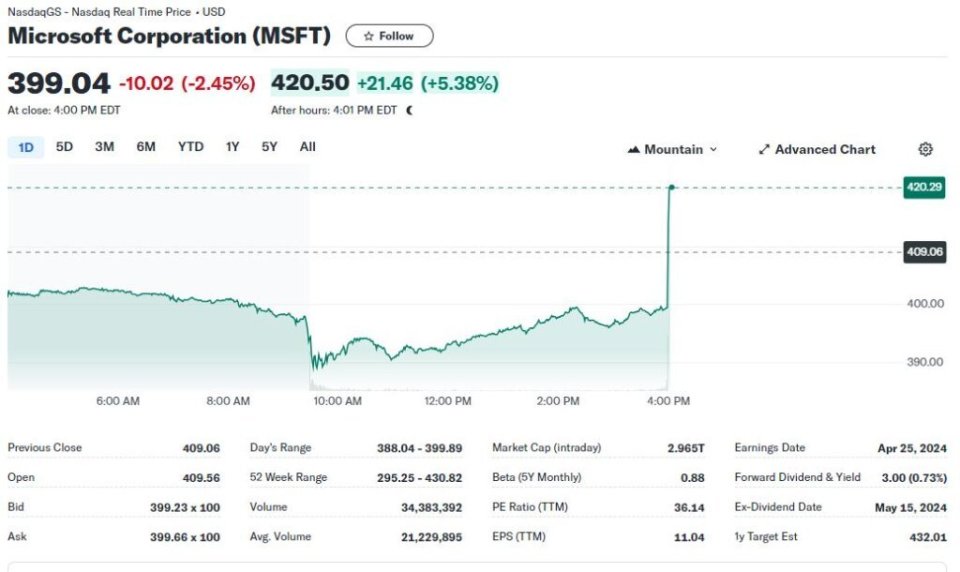This screenshot has width=960, height=572.
Task: Select the 1D time range
Action: pos(26,147)
